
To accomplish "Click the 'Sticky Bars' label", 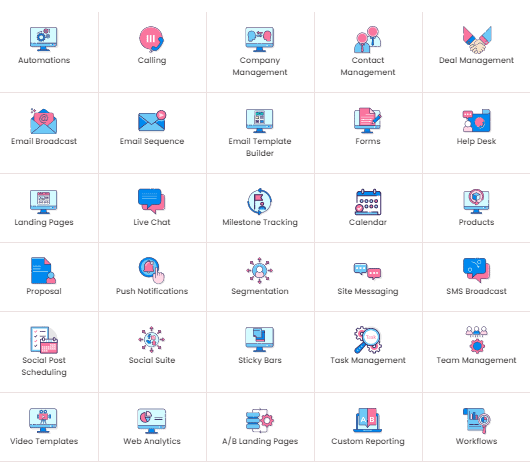I will tap(260, 361).
